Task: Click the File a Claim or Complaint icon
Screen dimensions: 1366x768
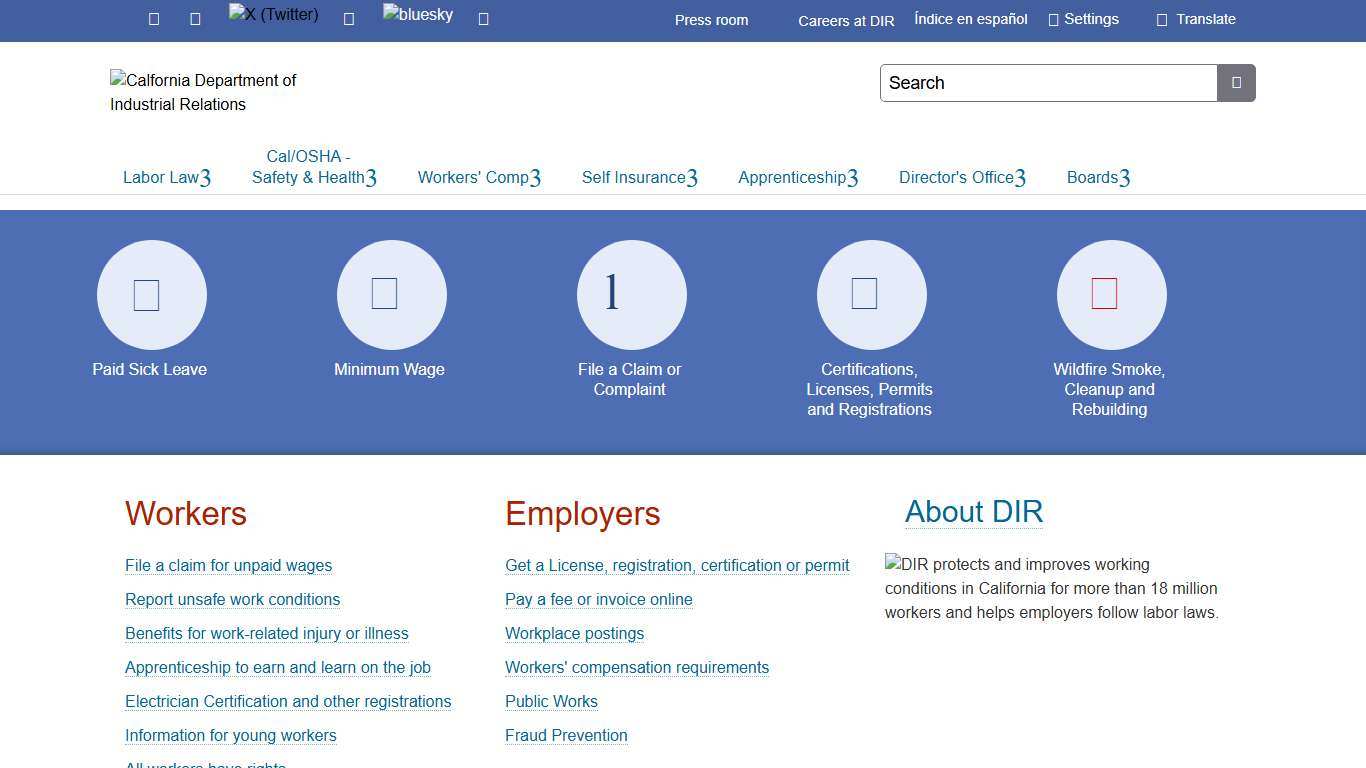Action: (631, 294)
